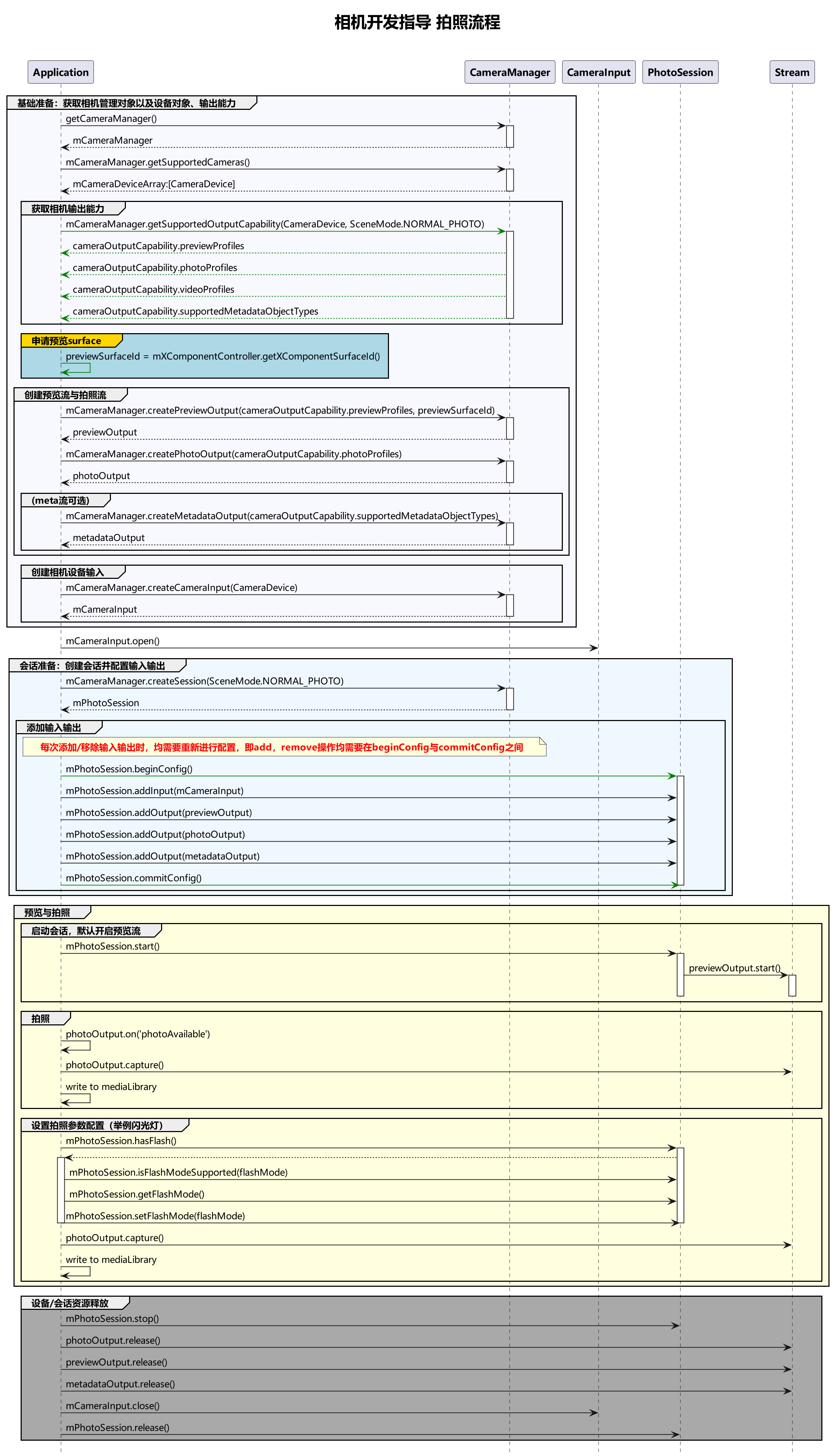Image resolution: width=832 pixels, height=1456 pixels.
Task: Click the CameraManager participant box
Action: pyautogui.click(x=509, y=73)
